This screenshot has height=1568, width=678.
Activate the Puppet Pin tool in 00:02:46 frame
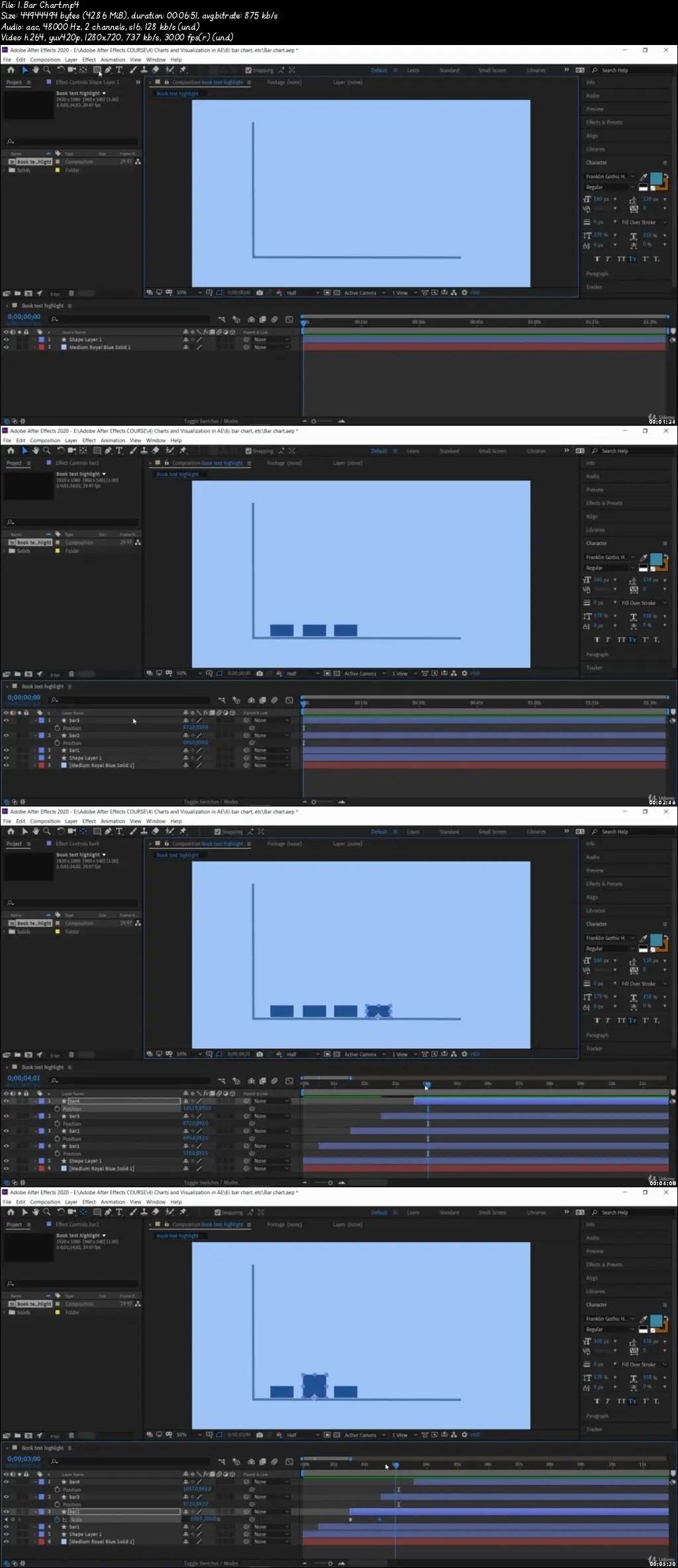pos(183,450)
